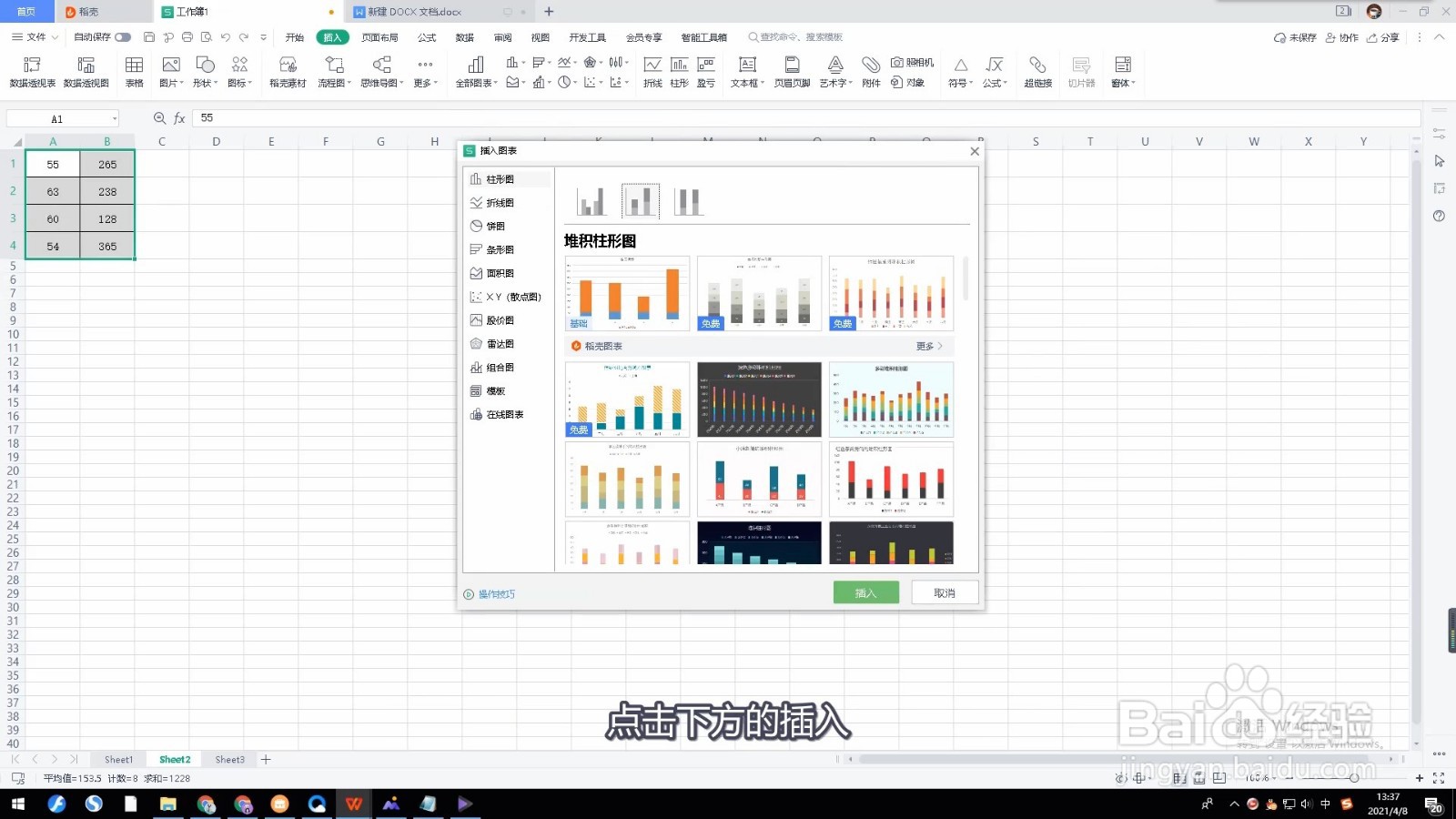Open Windows Start menu
Screen dimensions: 1456x819
point(17,804)
